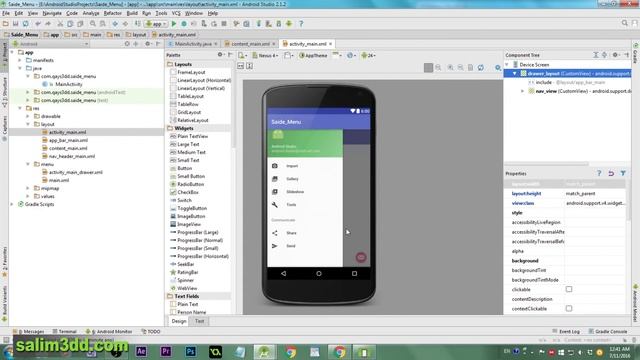Switch to the Text editor tab
The width and height of the screenshot is (640, 360).
tap(199, 321)
